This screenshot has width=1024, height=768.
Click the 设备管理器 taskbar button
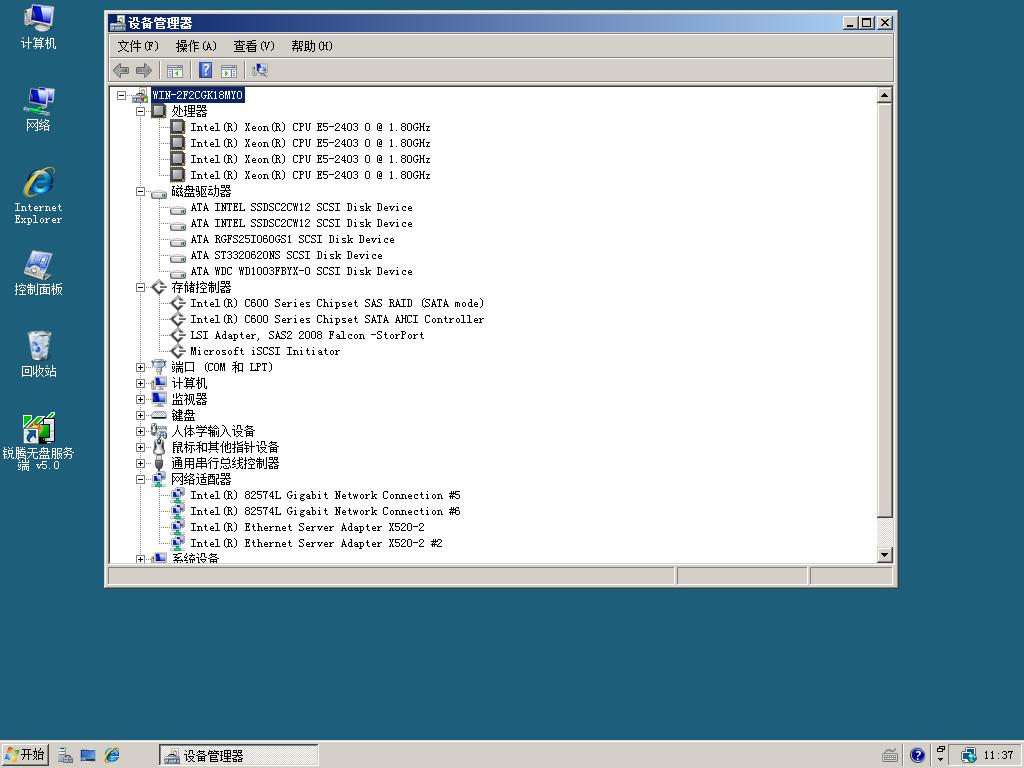(238, 756)
